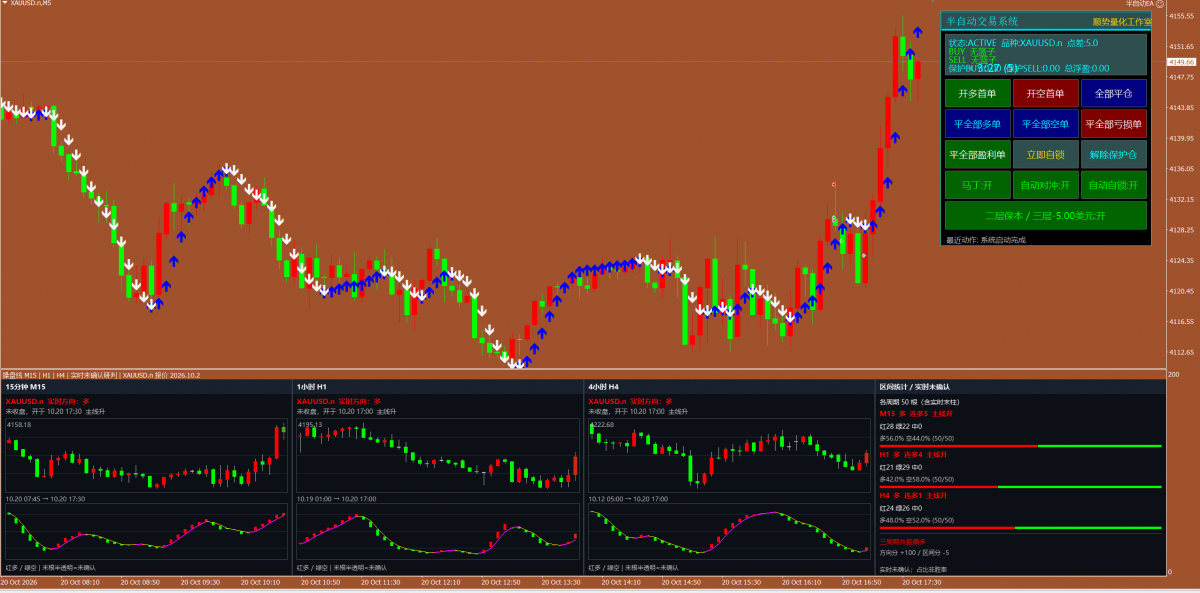Select the 15分钟 M15 panel header
The width and height of the screenshot is (1200, 593).
coord(26,386)
